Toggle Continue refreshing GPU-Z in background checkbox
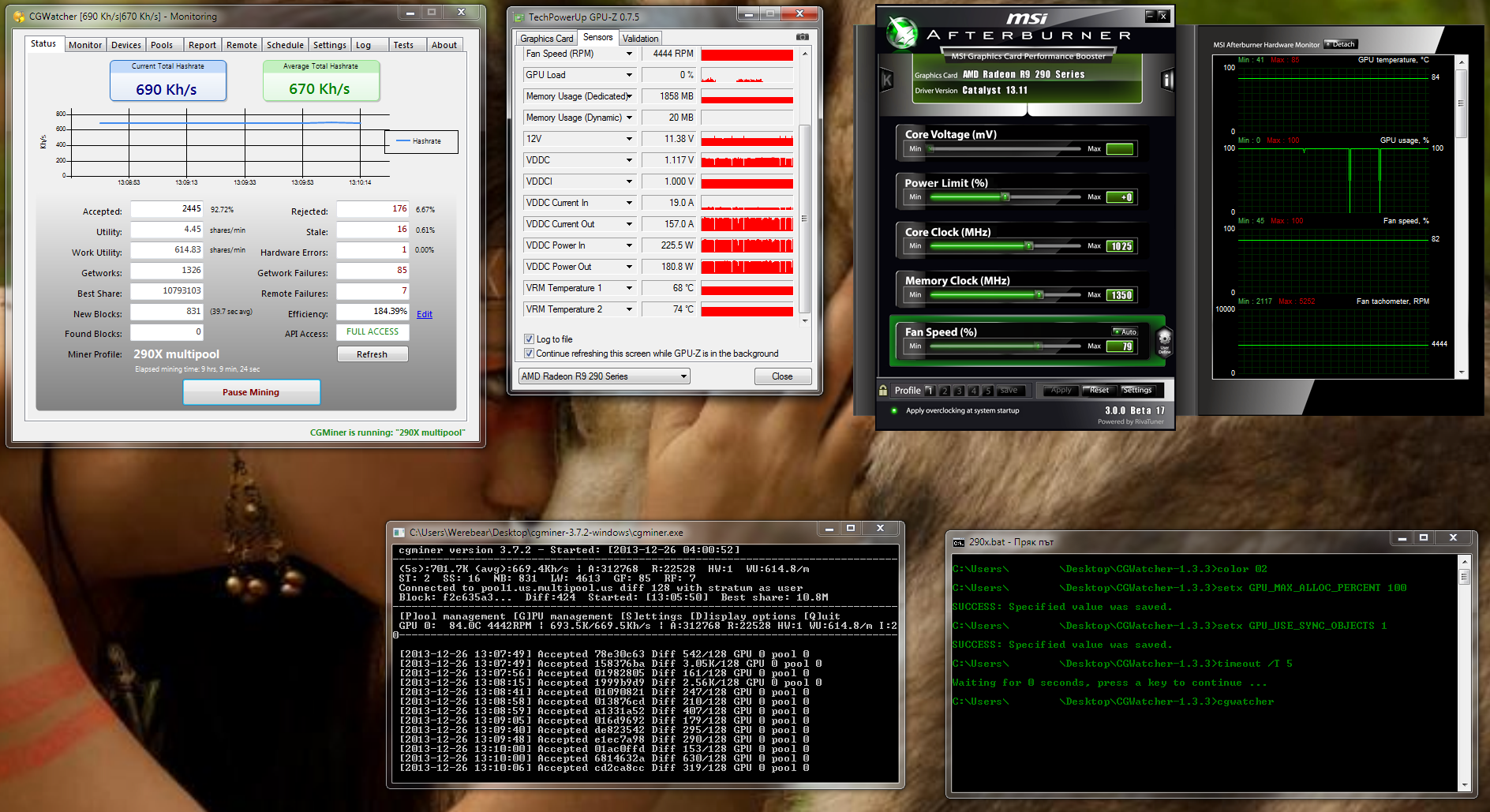This screenshot has width=1490, height=812. click(530, 354)
